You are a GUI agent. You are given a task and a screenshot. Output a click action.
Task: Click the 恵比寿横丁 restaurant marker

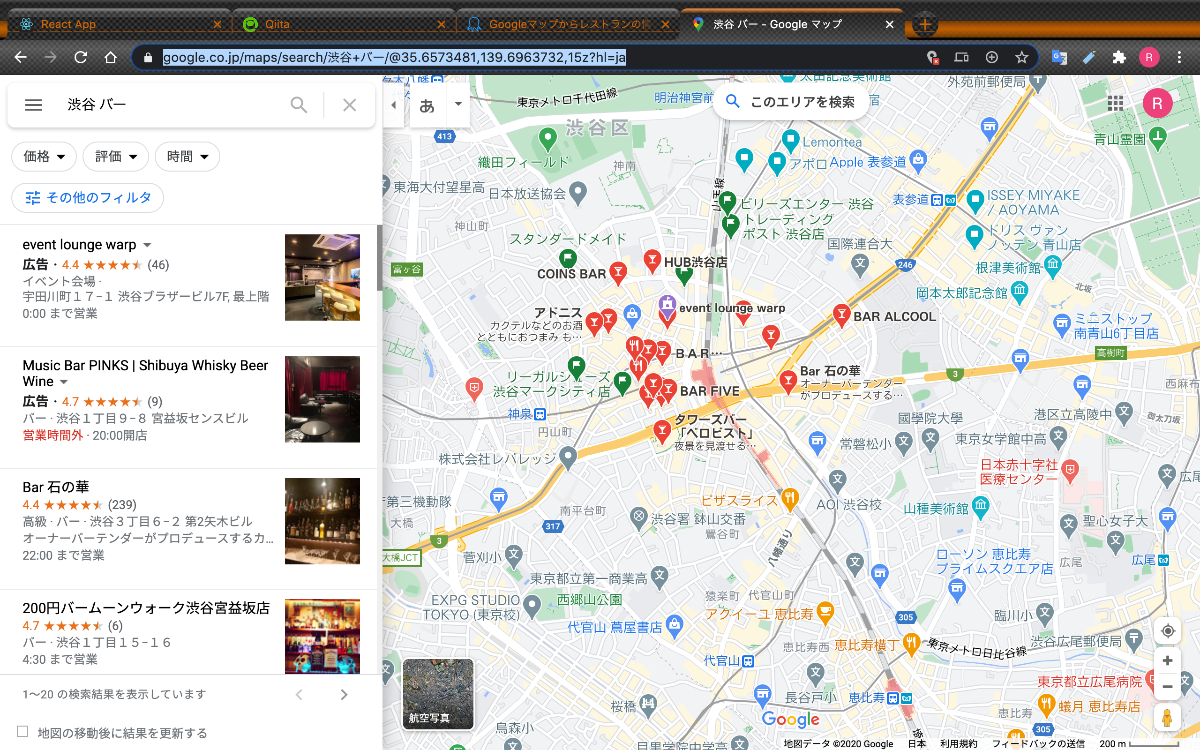coord(910,643)
